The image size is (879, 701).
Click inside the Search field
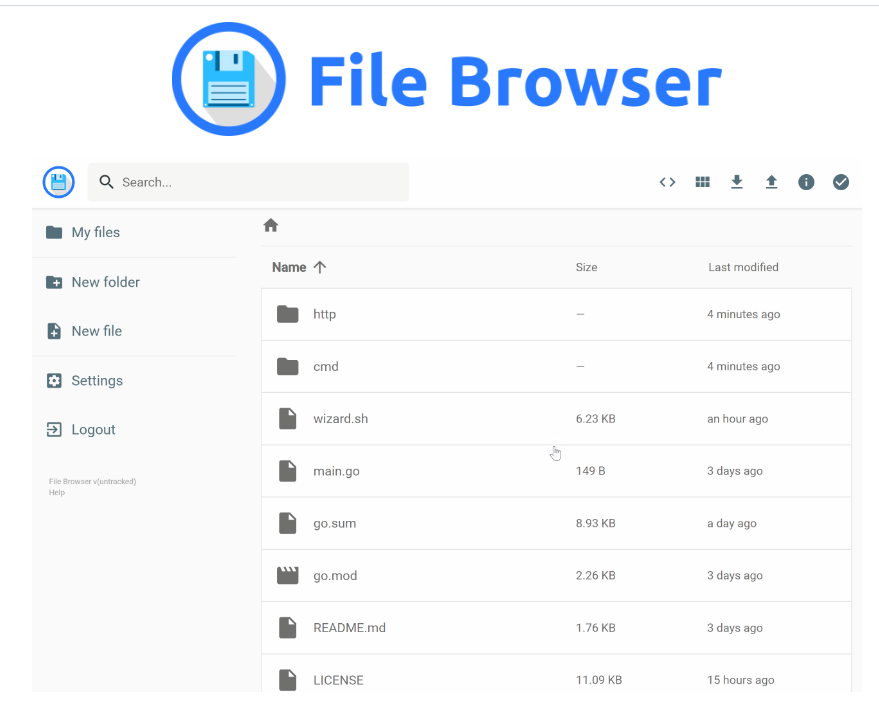(x=248, y=182)
